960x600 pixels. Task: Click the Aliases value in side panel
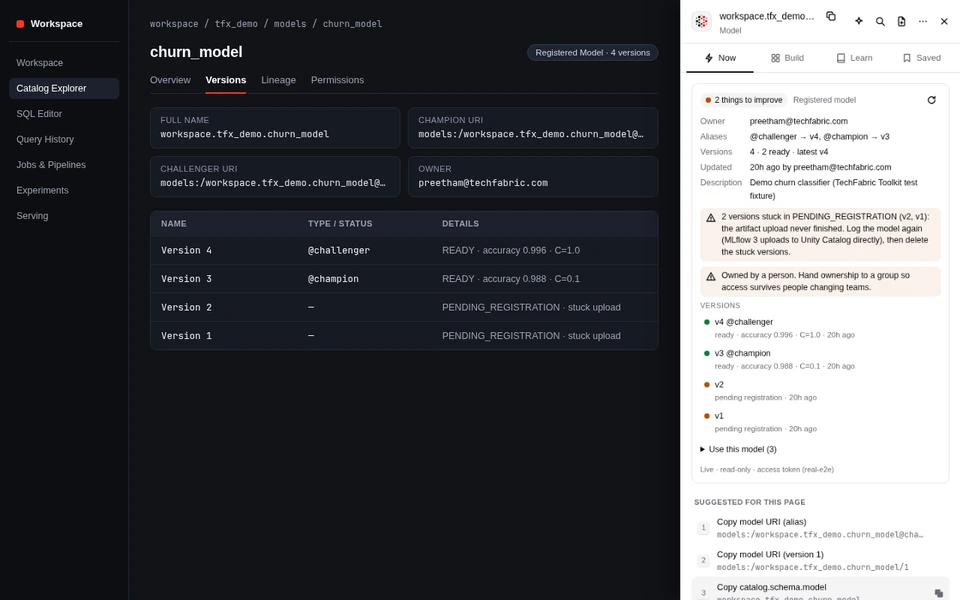(819, 137)
